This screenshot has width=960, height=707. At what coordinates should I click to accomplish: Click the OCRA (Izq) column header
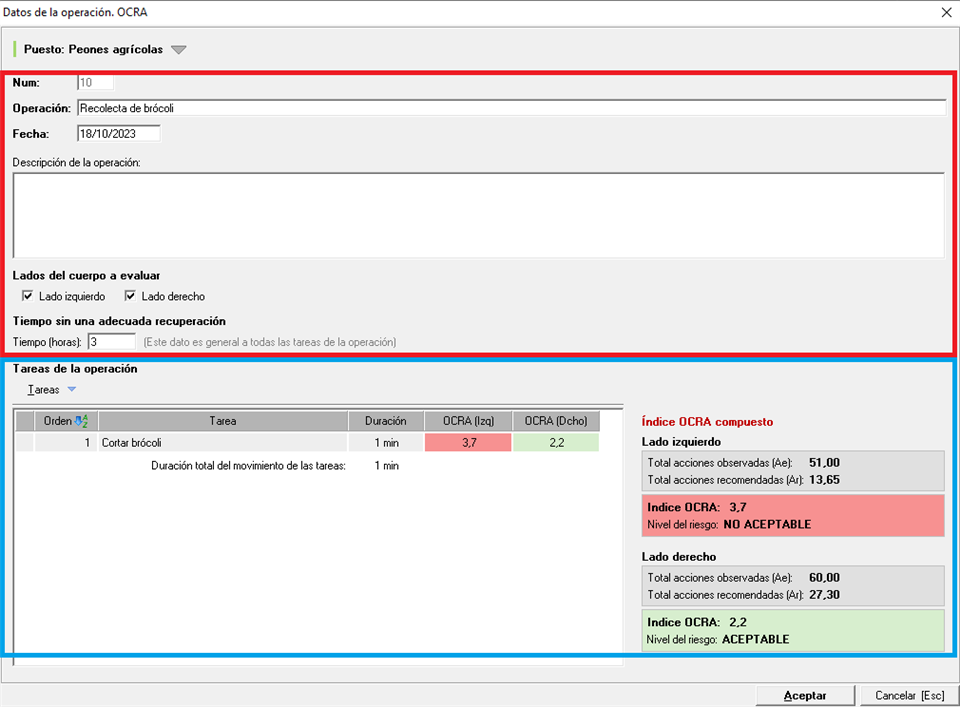[468, 421]
